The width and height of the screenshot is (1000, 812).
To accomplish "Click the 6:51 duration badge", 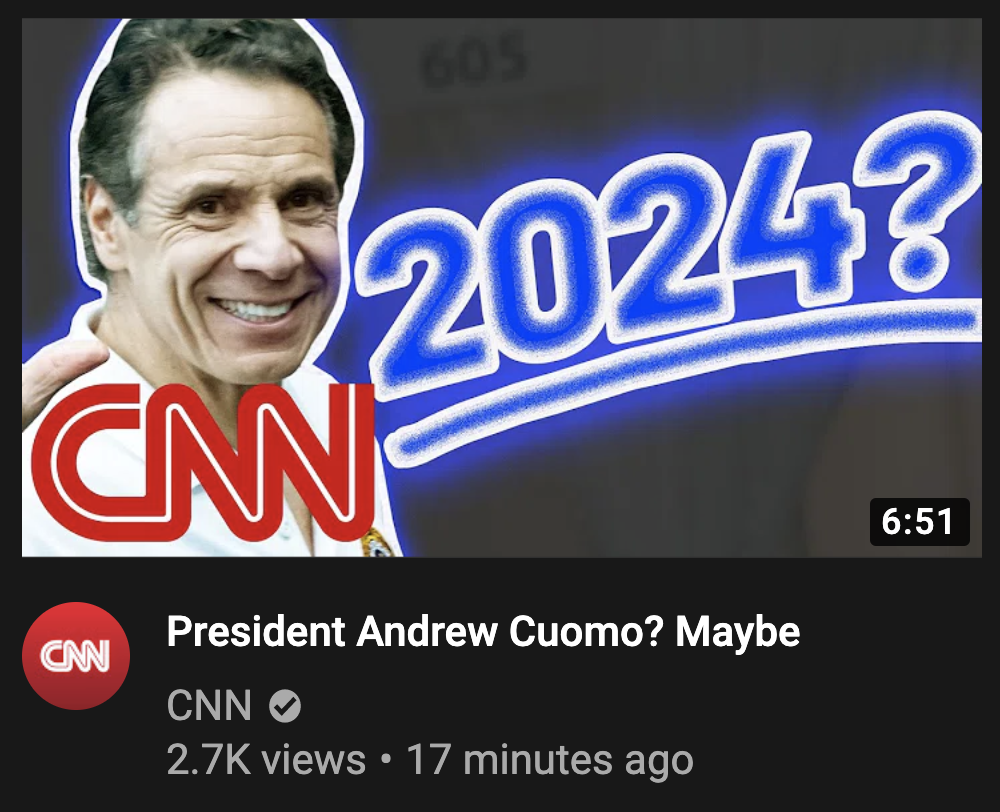I will point(919,522).
